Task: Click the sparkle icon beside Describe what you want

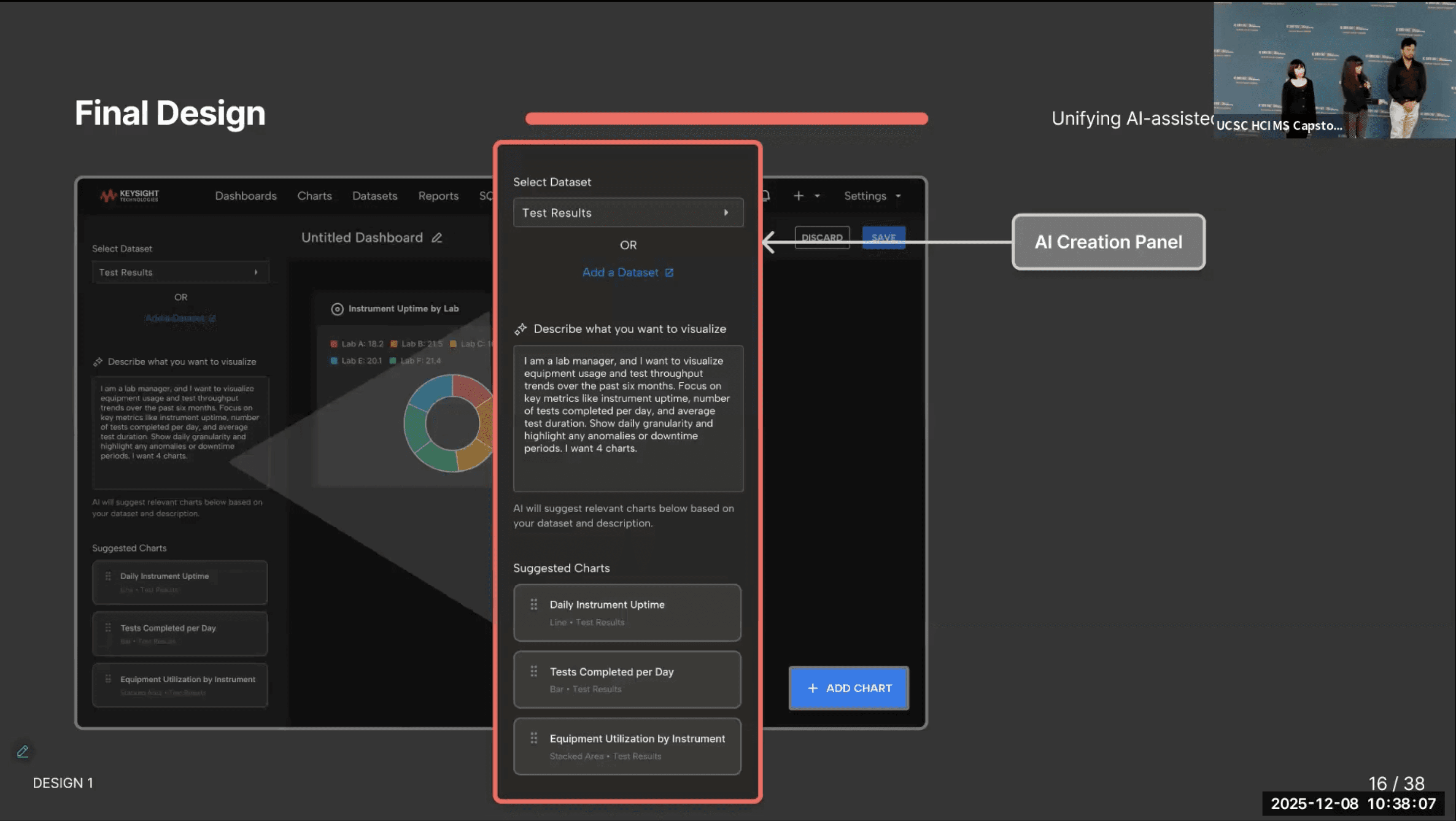Action: 520,329
